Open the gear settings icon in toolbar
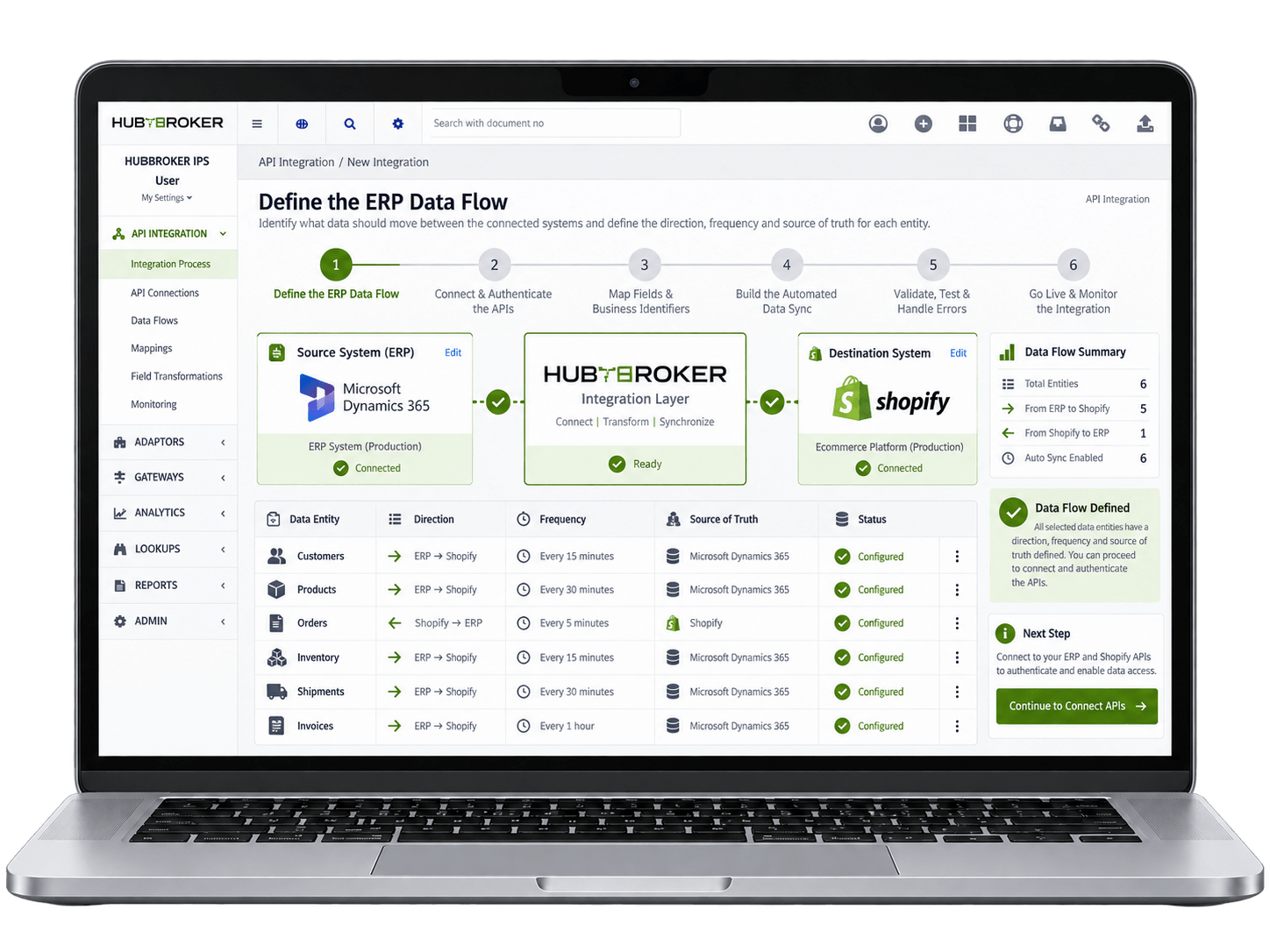The height and width of the screenshot is (952, 1270). coord(398,124)
